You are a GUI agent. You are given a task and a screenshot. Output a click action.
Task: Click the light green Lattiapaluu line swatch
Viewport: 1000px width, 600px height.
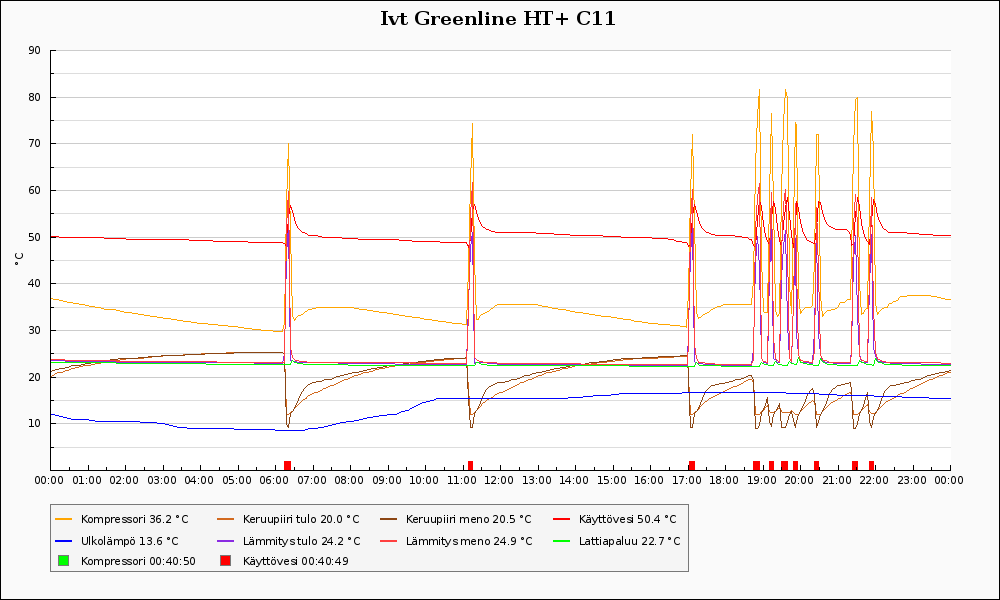coord(562,541)
